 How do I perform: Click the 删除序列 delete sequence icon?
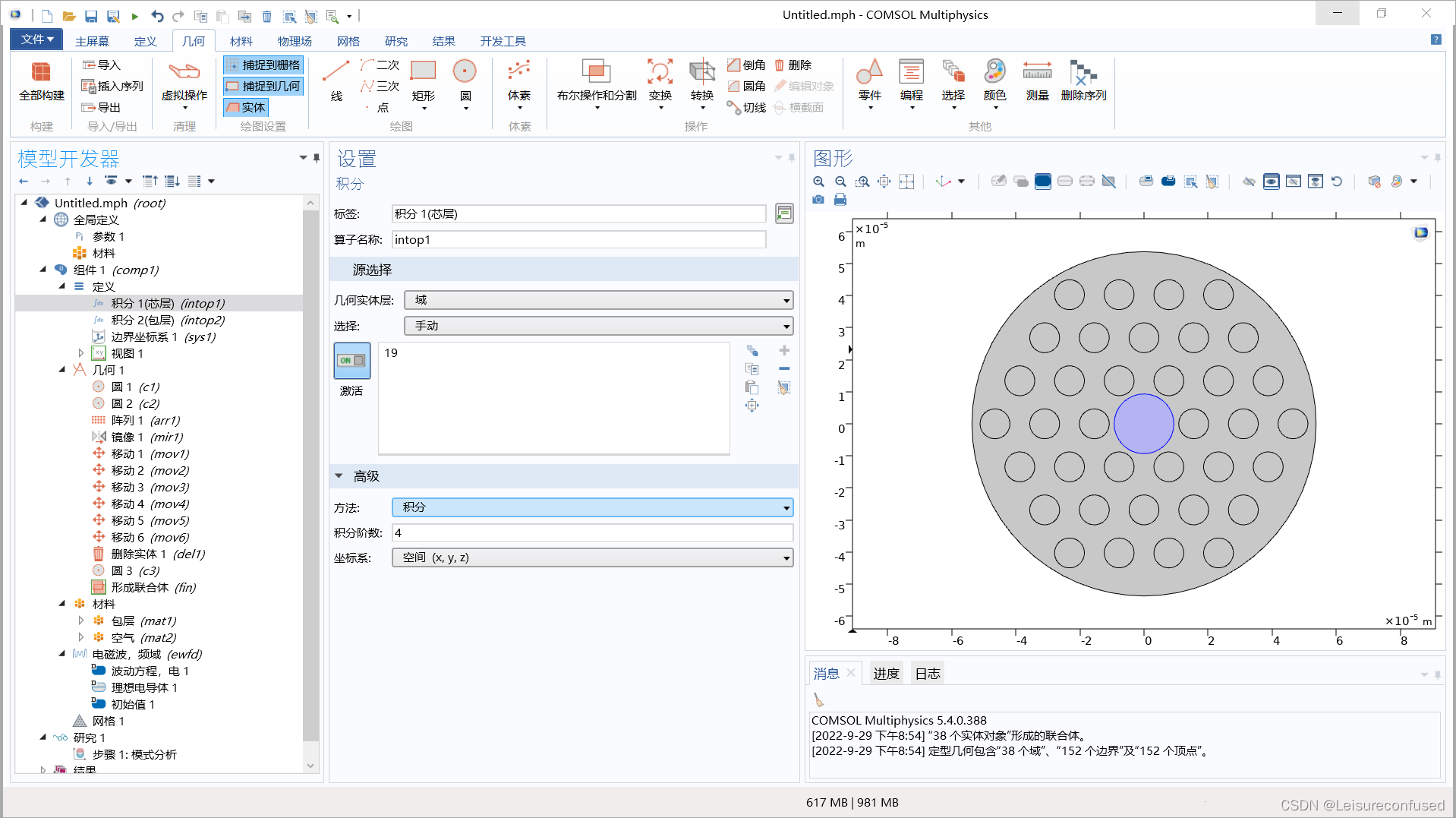[1083, 82]
